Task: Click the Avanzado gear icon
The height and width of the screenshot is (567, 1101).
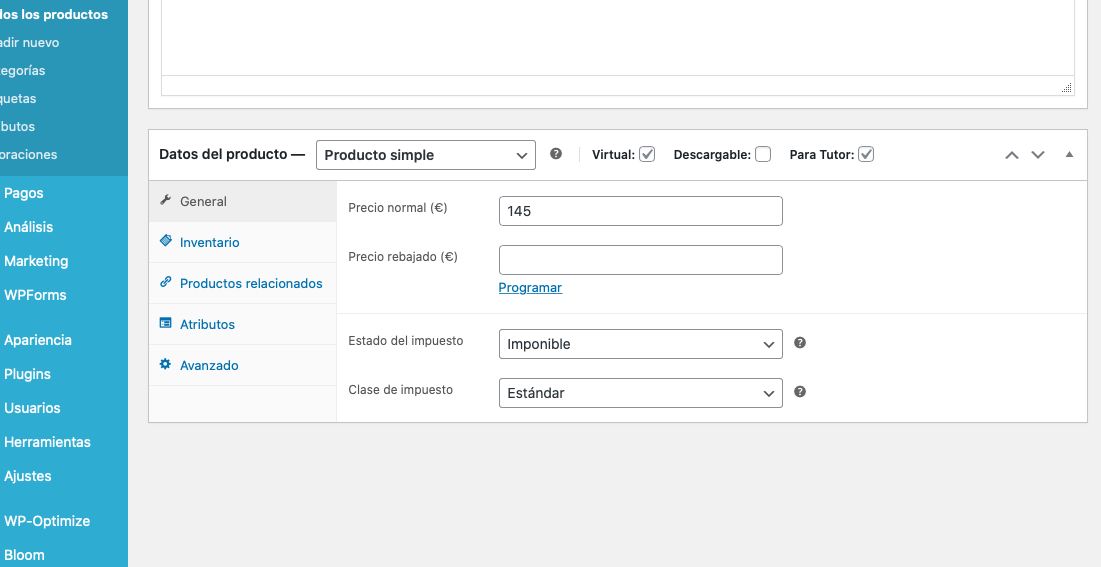Action: tap(166, 364)
